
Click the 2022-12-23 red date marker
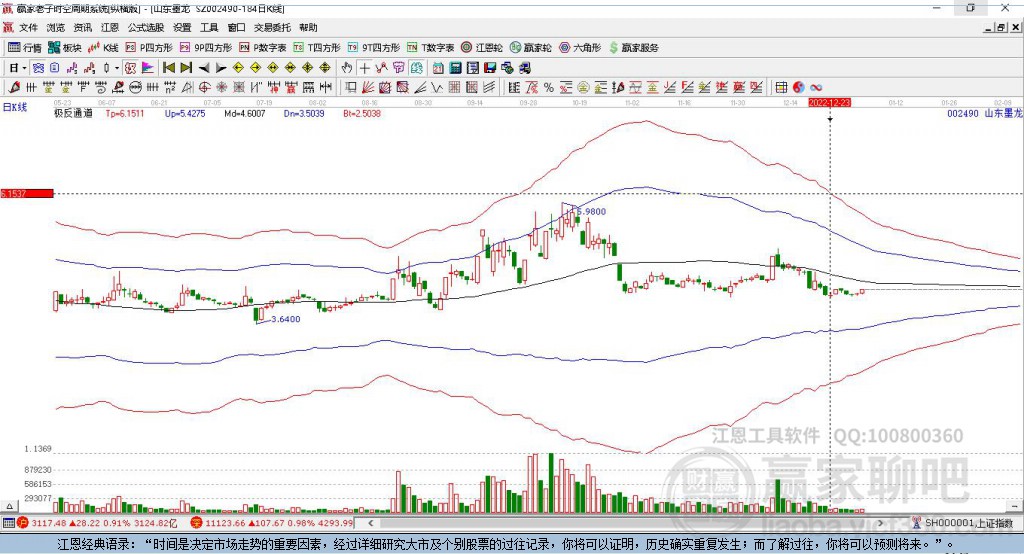(829, 103)
